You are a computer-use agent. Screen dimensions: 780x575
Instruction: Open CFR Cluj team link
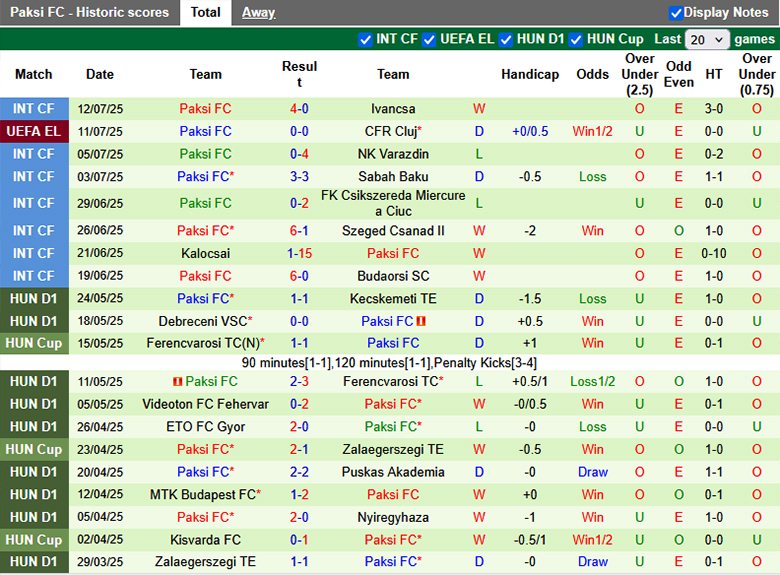click(x=393, y=131)
